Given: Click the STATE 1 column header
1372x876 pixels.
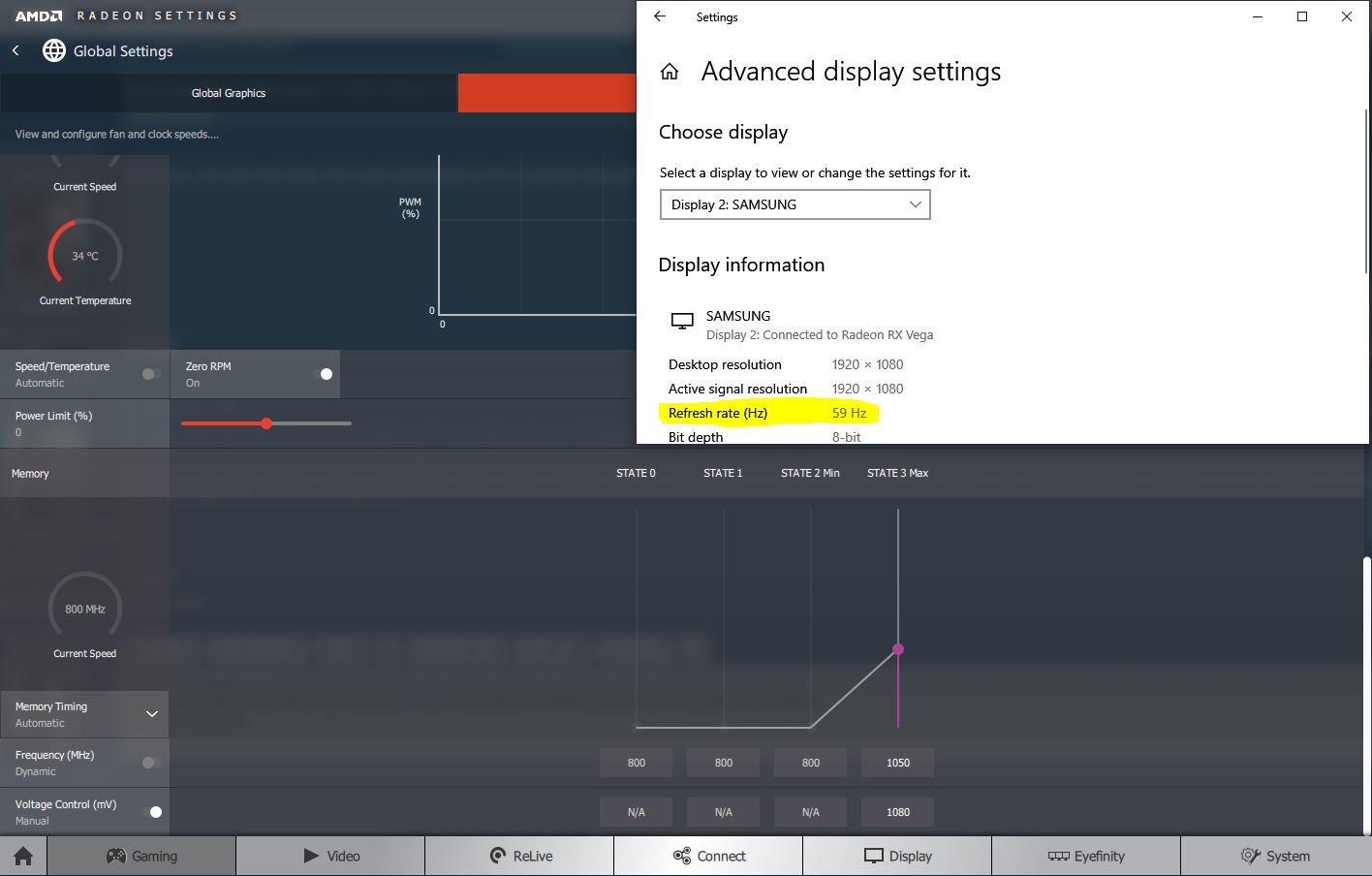Looking at the screenshot, I should 723,473.
